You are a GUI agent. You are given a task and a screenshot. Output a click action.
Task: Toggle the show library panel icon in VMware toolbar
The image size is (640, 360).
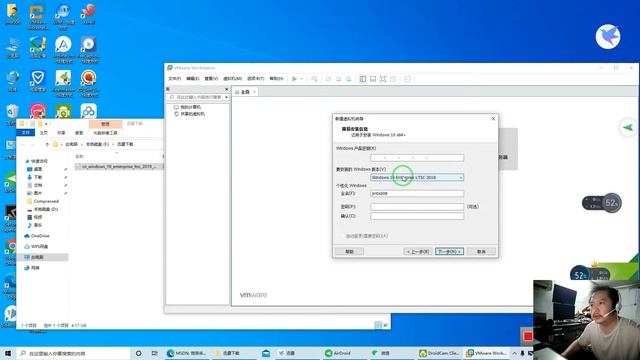coord(363,79)
